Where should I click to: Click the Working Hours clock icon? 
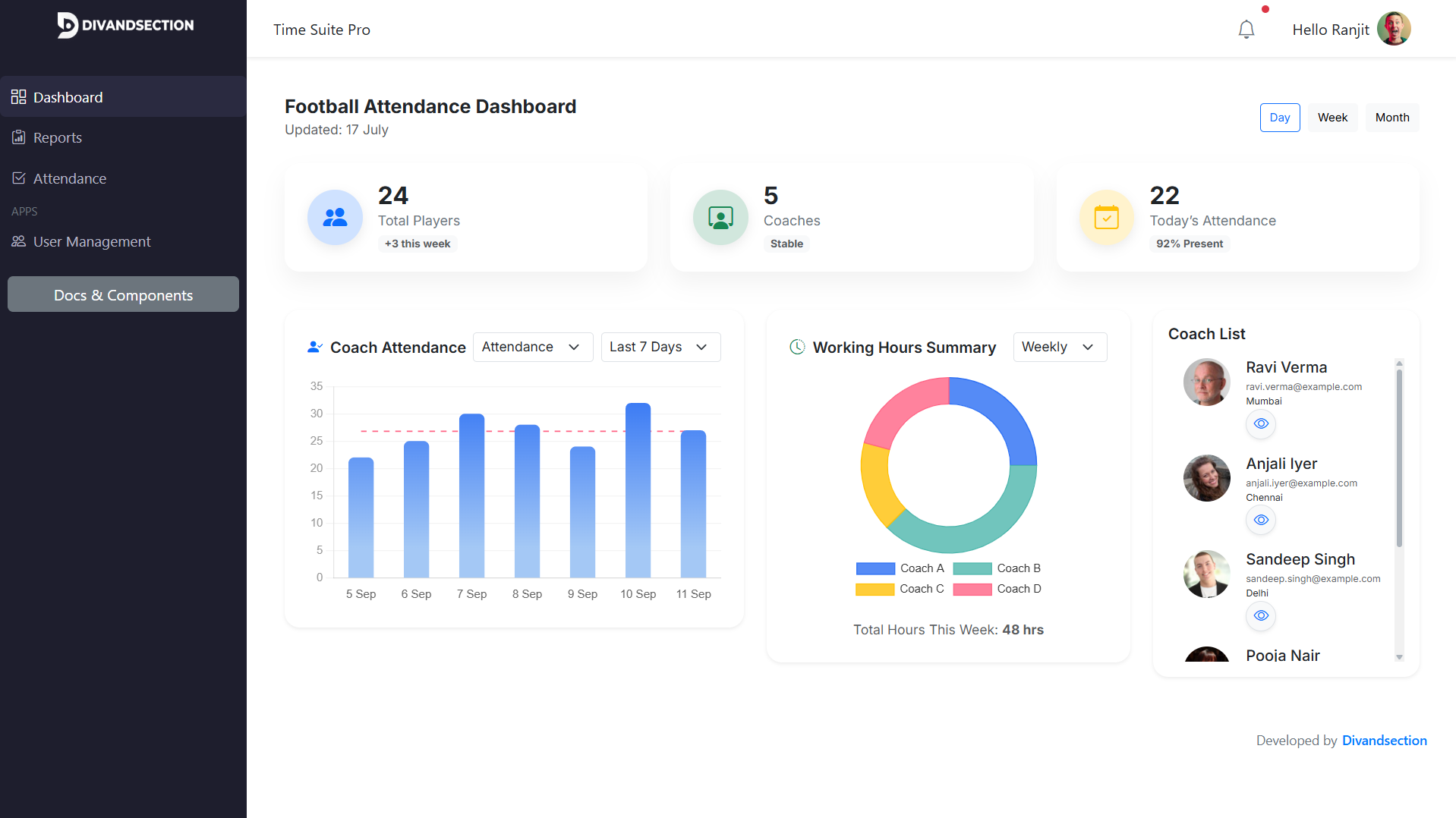click(x=797, y=347)
